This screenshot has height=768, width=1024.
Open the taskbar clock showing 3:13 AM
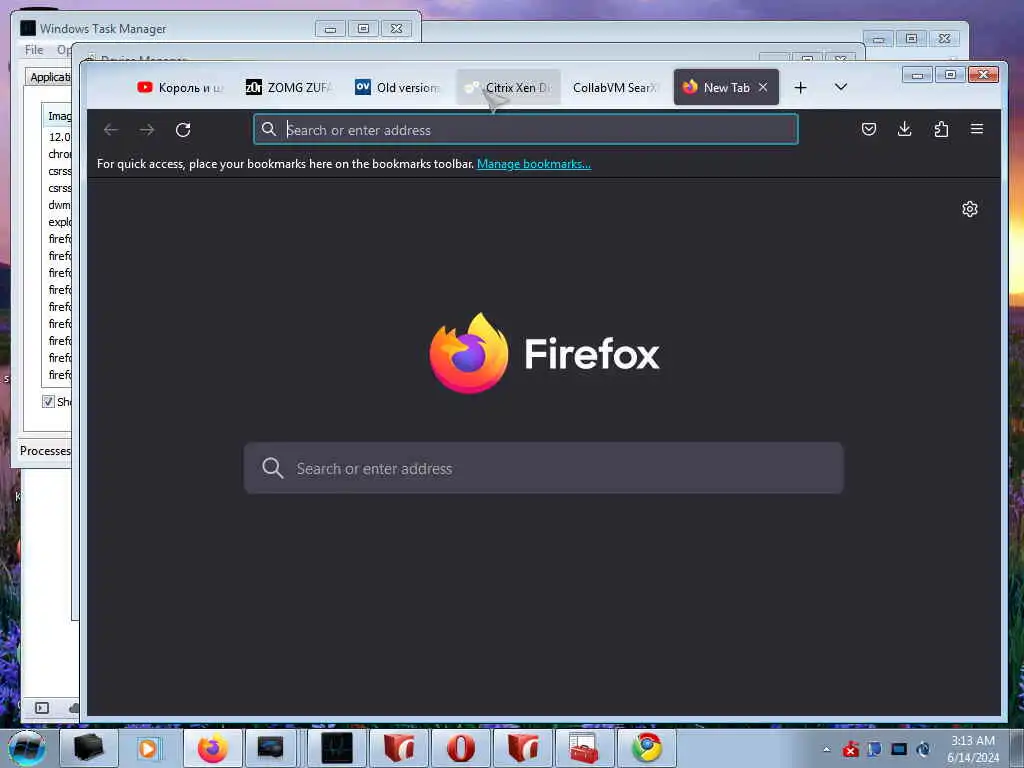click(x=972, y=749)
